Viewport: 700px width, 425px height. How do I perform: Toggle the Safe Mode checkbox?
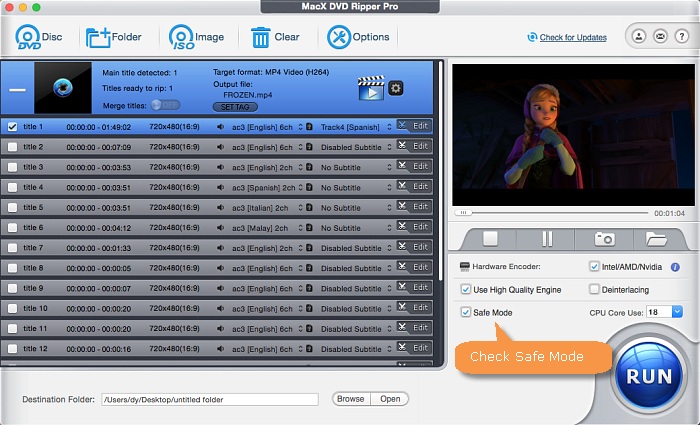466,312
